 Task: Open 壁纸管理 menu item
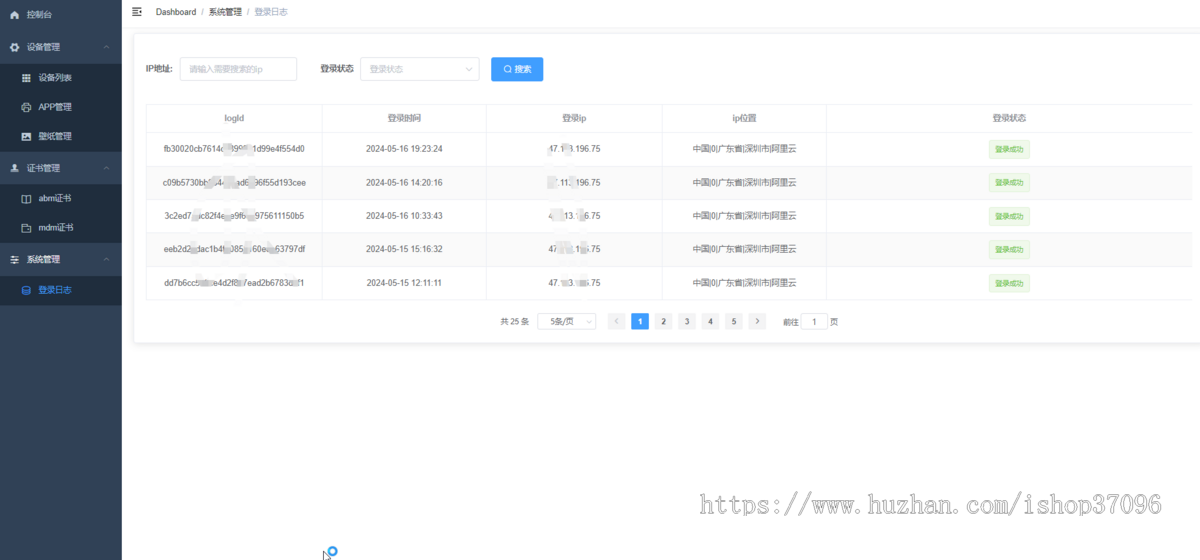pyautogui.click(x=61, y=136)
